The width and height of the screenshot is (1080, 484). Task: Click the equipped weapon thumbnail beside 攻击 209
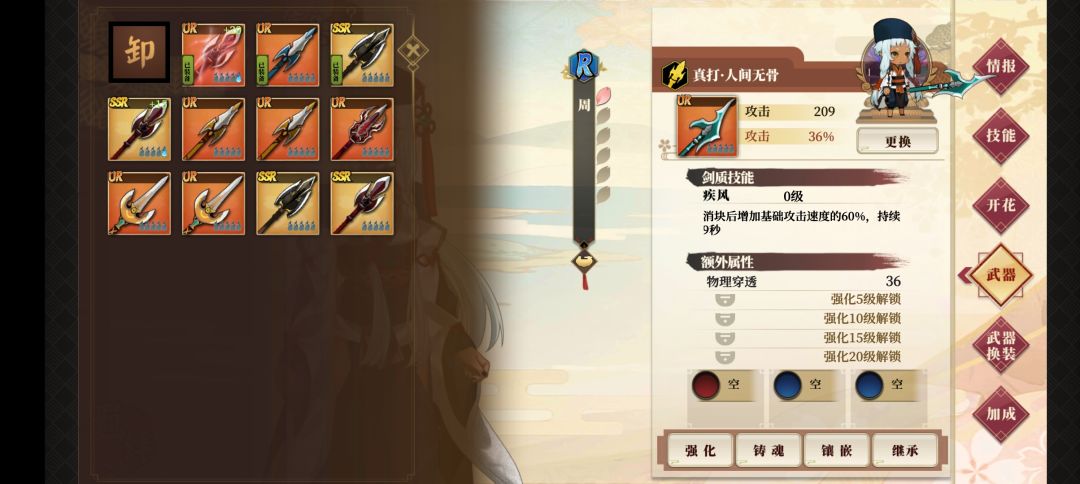pyautogui.click(x=706, y=126)
